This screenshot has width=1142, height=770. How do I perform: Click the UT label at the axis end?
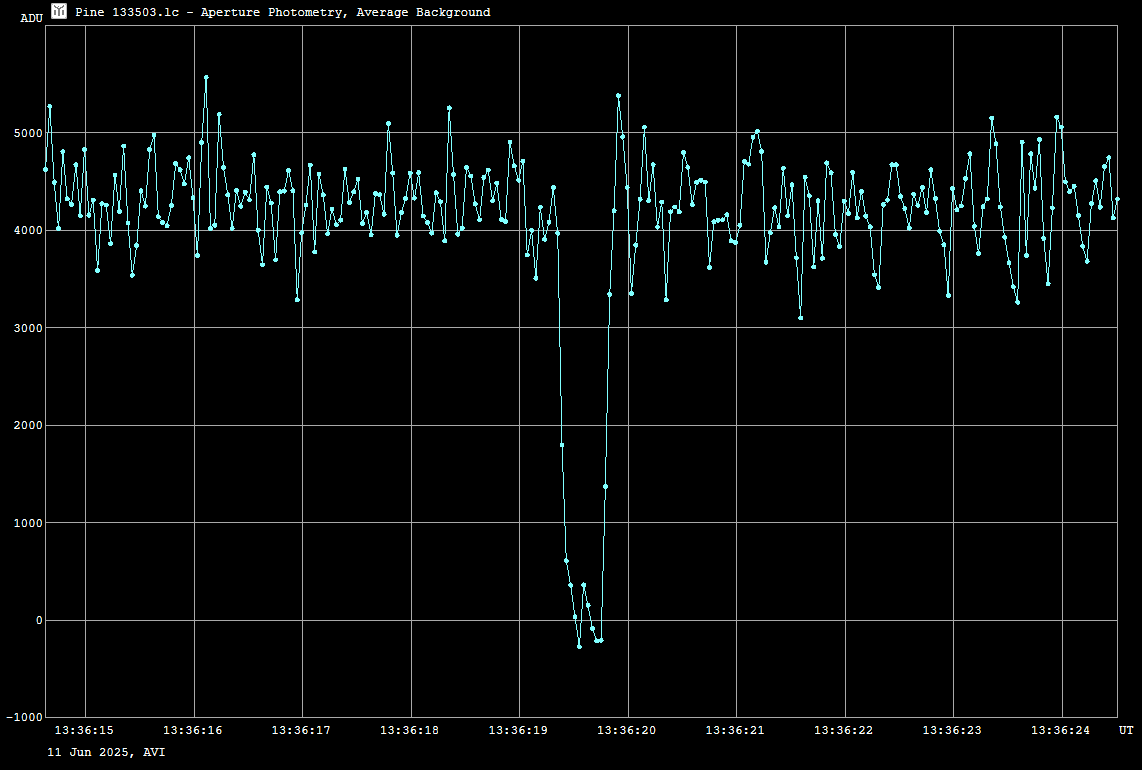1126,731
